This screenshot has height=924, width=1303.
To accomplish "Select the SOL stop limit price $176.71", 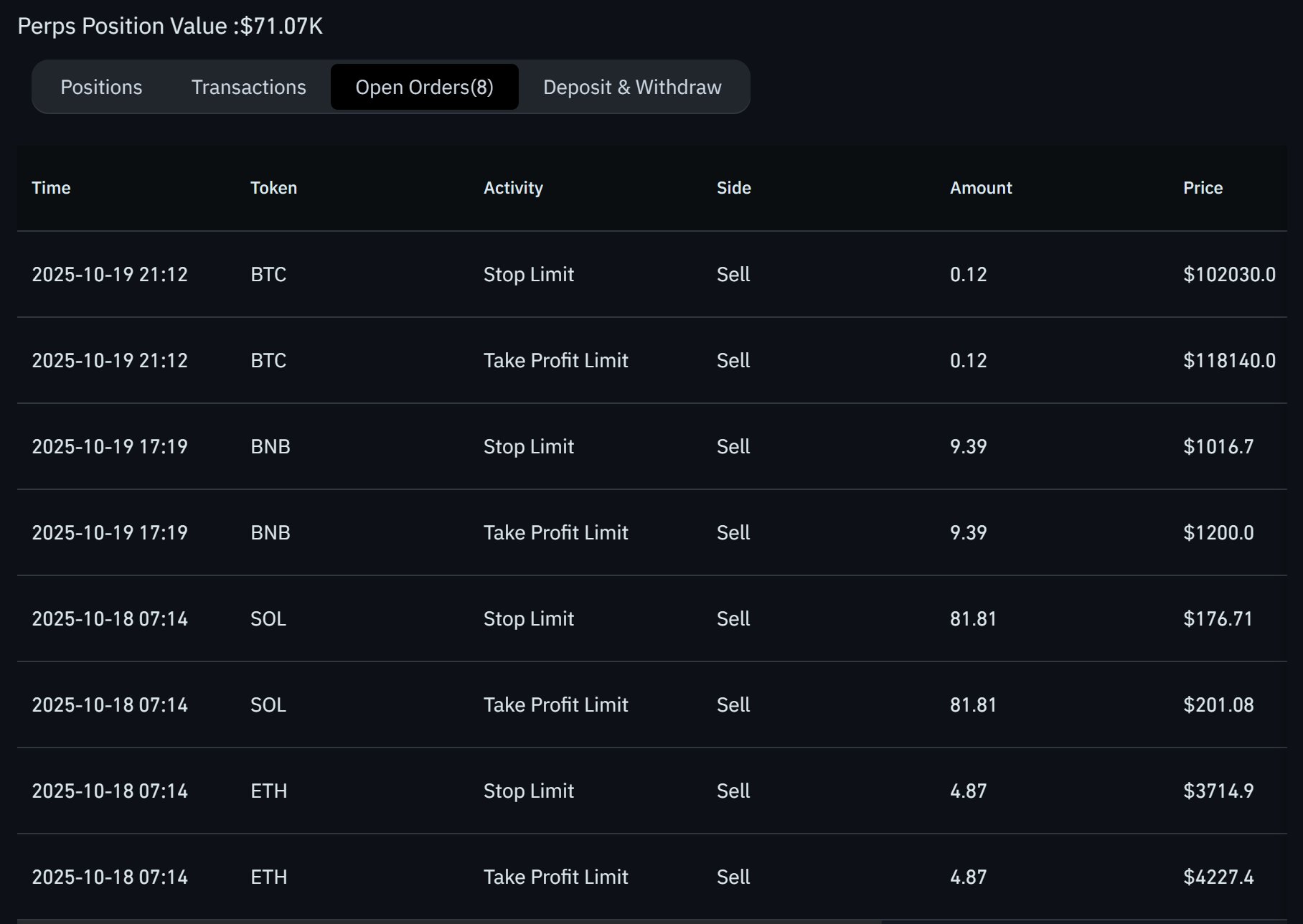I will click(x=1218, y=619).
